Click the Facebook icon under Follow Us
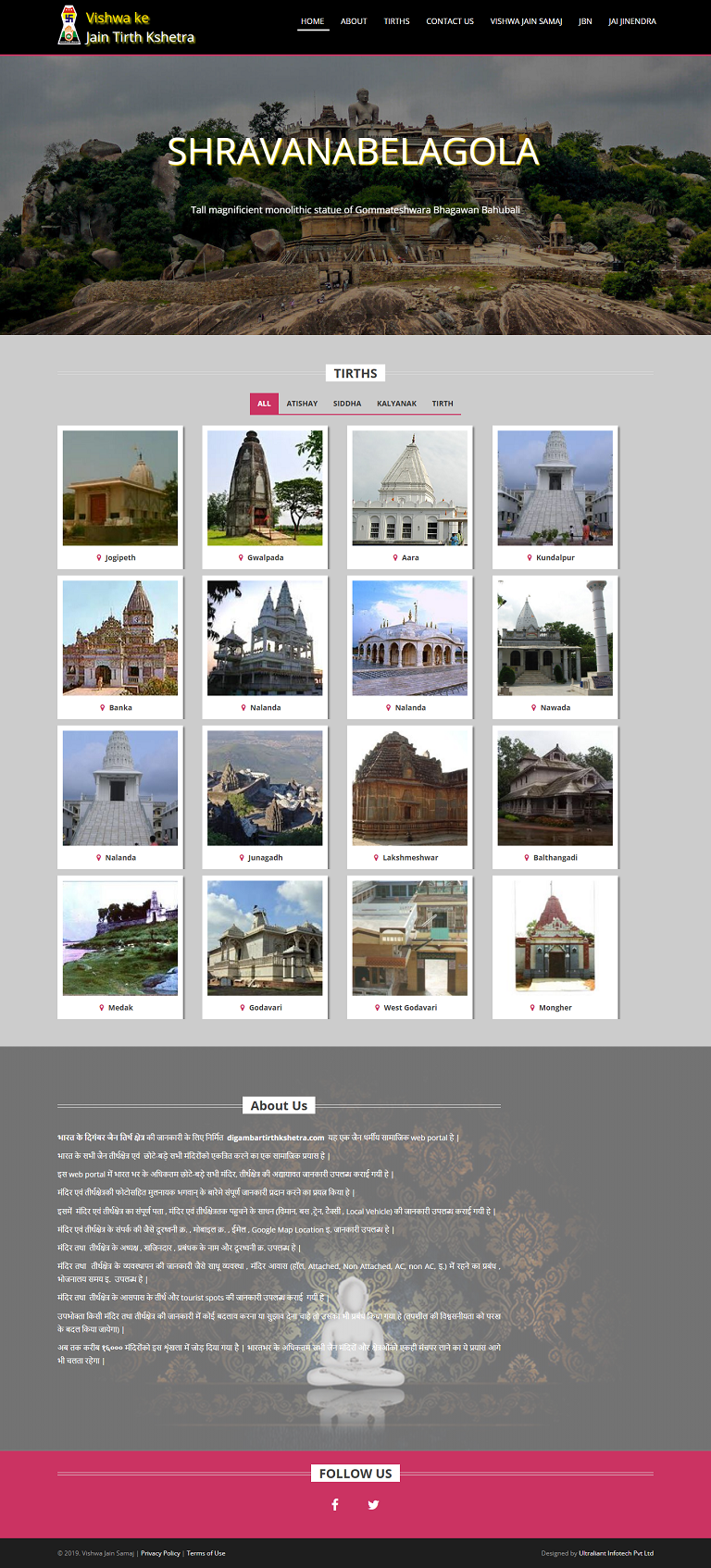The image size is (711, 1568). pos(335,1504)
